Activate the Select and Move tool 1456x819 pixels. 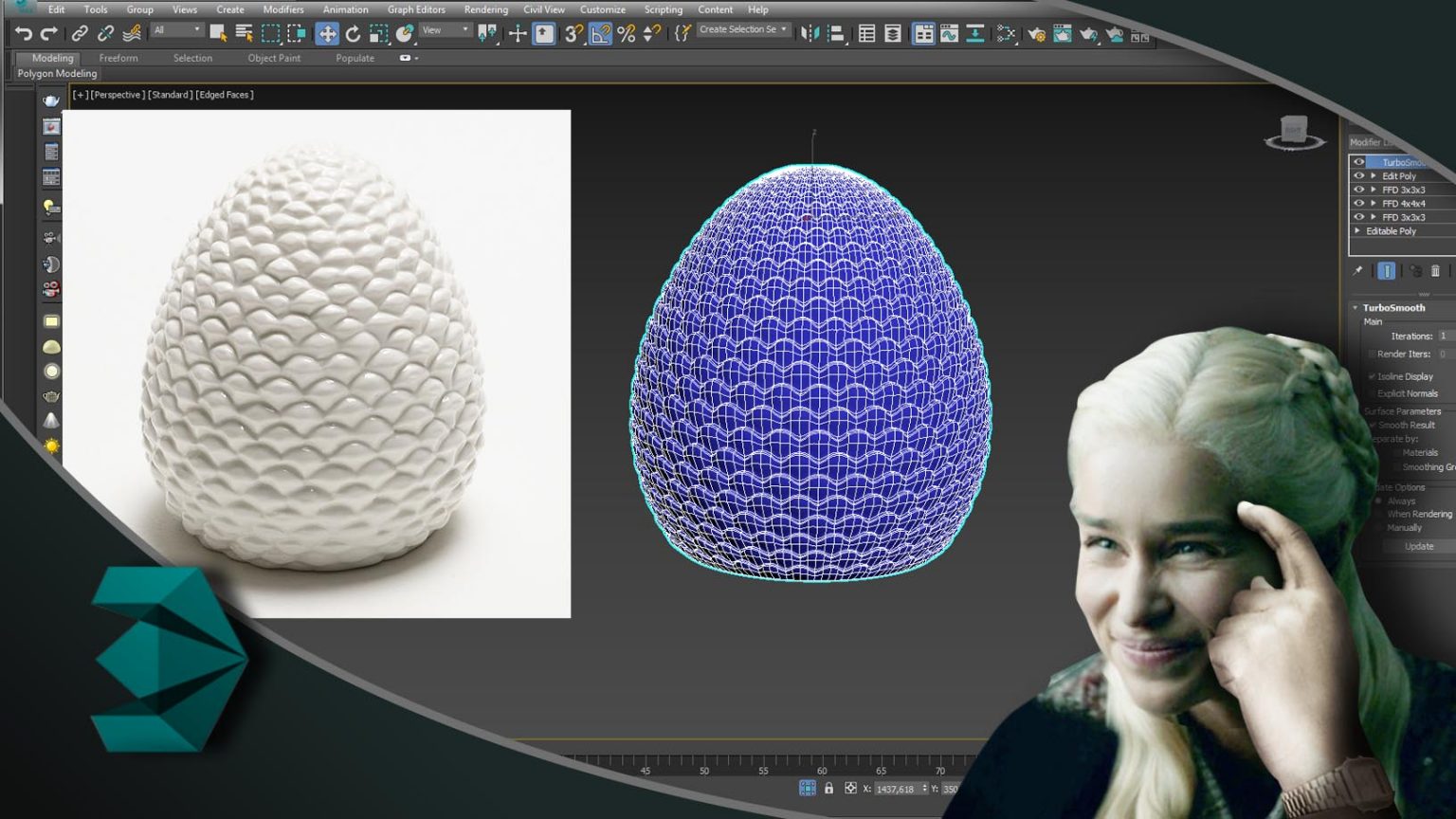[327, 34]
